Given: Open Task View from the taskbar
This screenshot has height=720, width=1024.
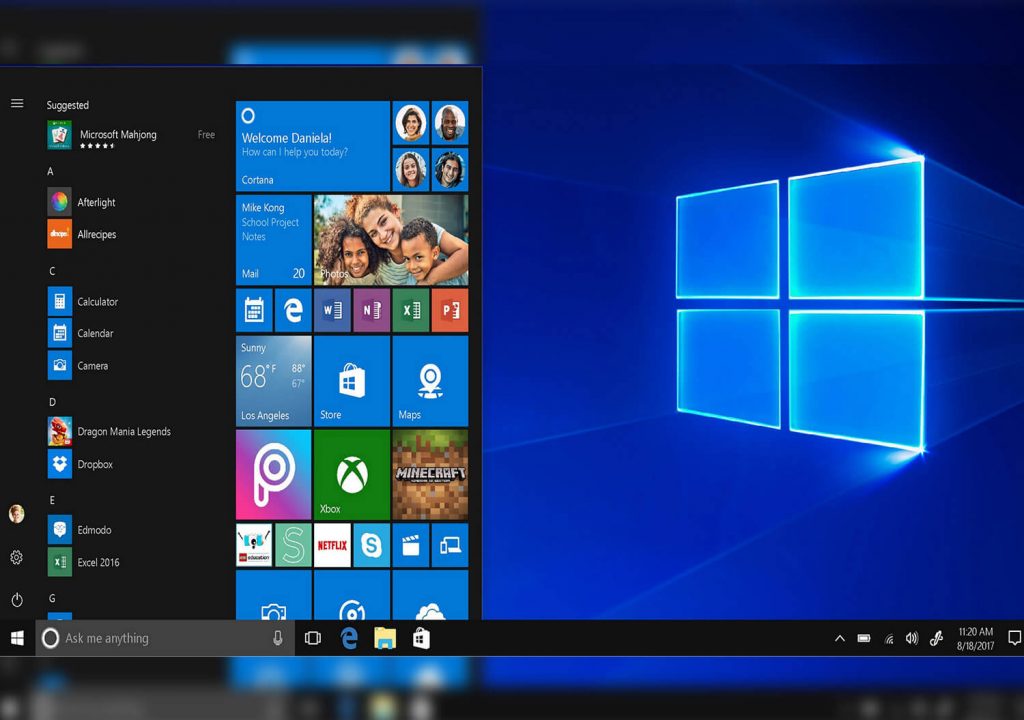Looking at the screenshot, I should coord(313,638).
